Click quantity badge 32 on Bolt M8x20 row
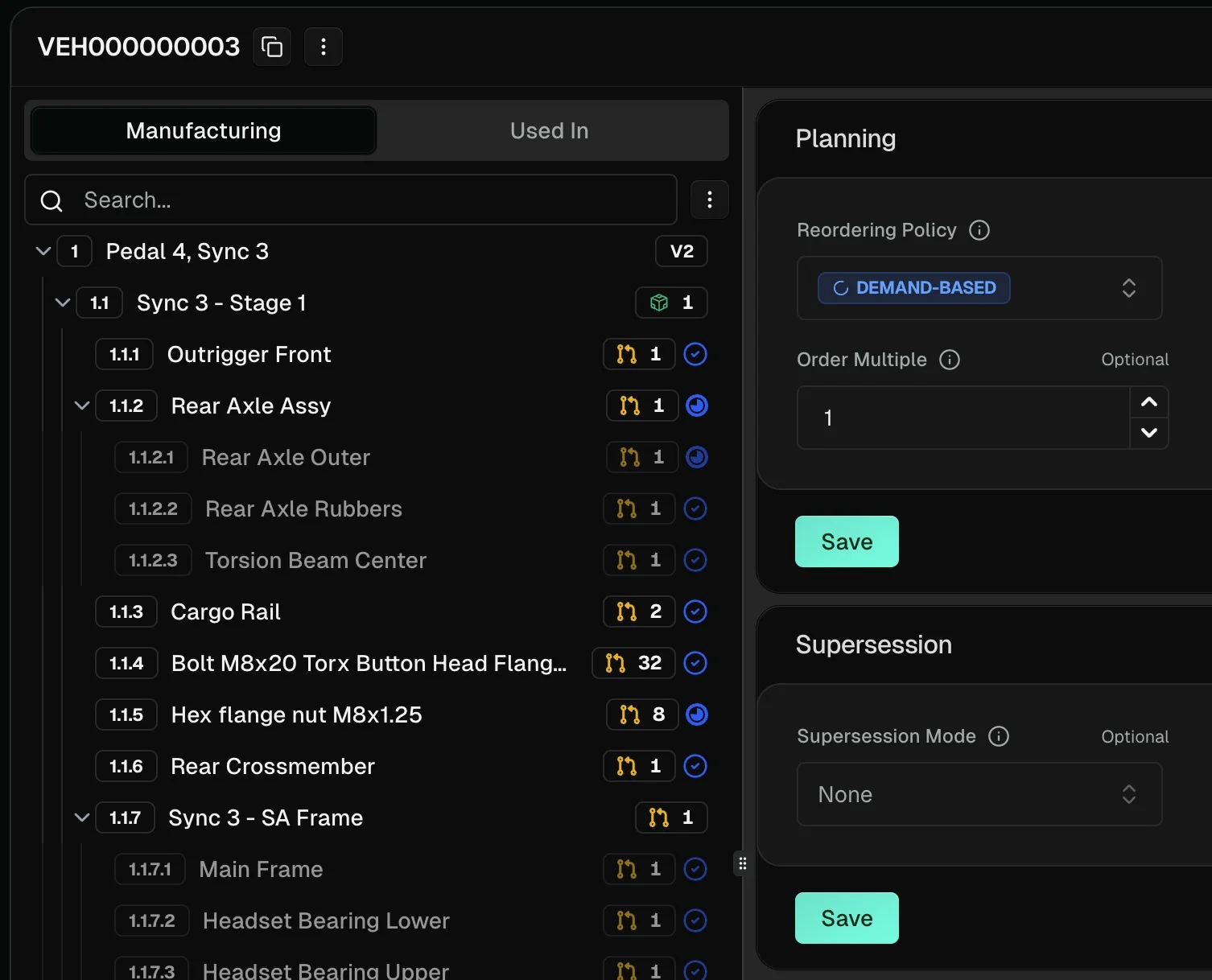Screen dimensions: 1212x980 (x=633, y=663)
